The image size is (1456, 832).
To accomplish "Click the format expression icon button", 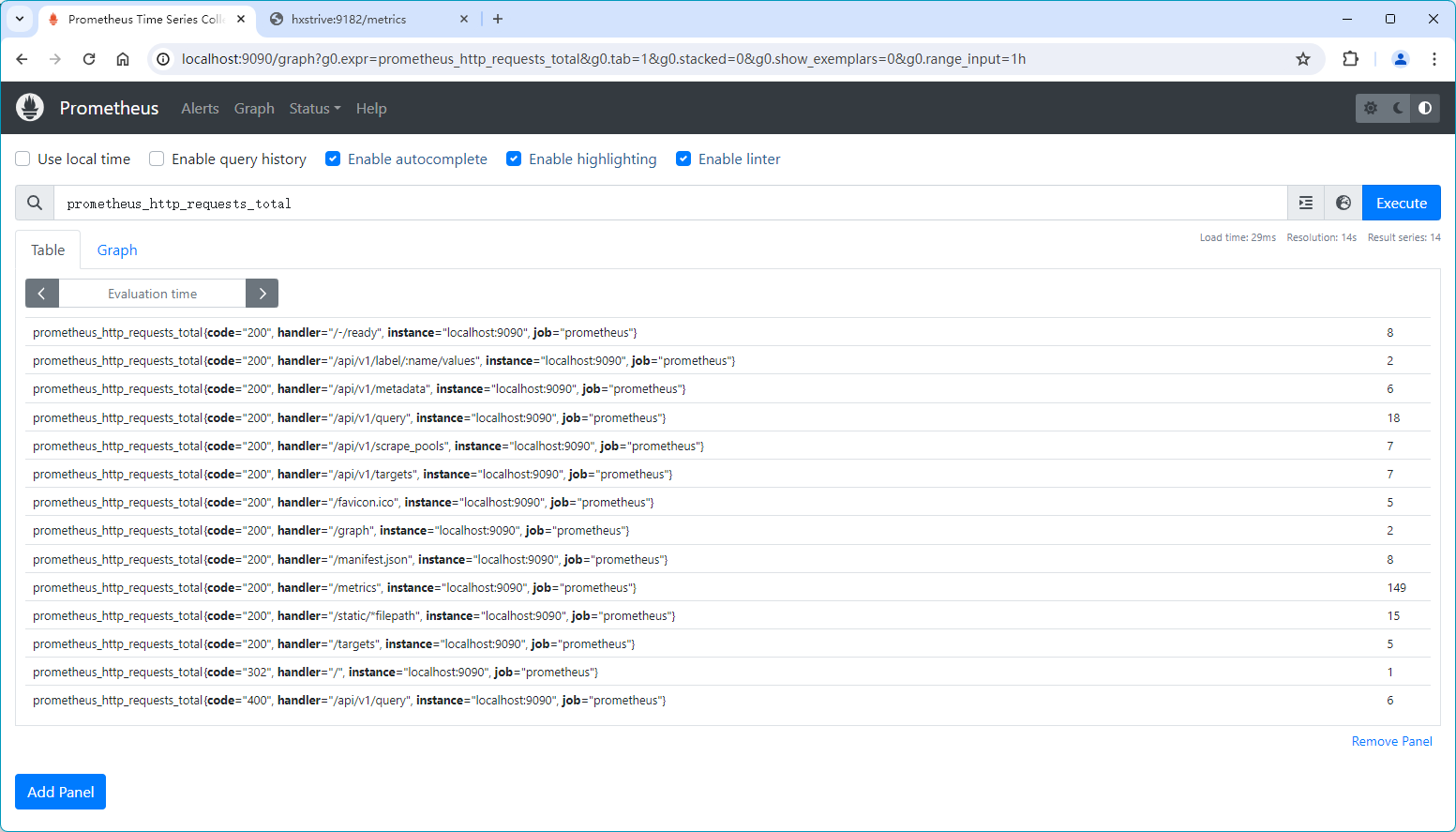I will tap(1306, 203).
